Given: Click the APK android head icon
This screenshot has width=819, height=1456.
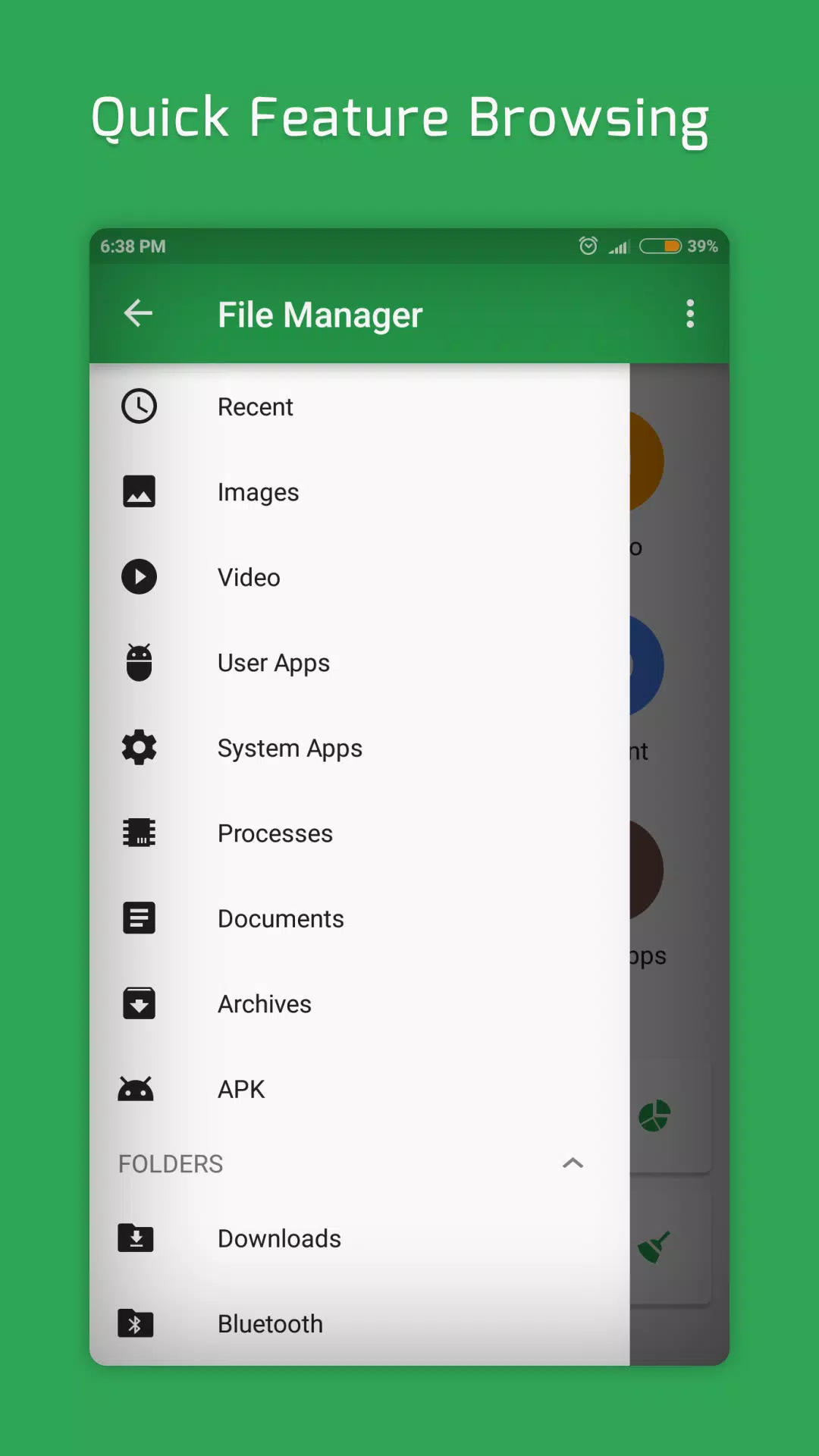Looking at the screenshot, I should pos(136,1089).
